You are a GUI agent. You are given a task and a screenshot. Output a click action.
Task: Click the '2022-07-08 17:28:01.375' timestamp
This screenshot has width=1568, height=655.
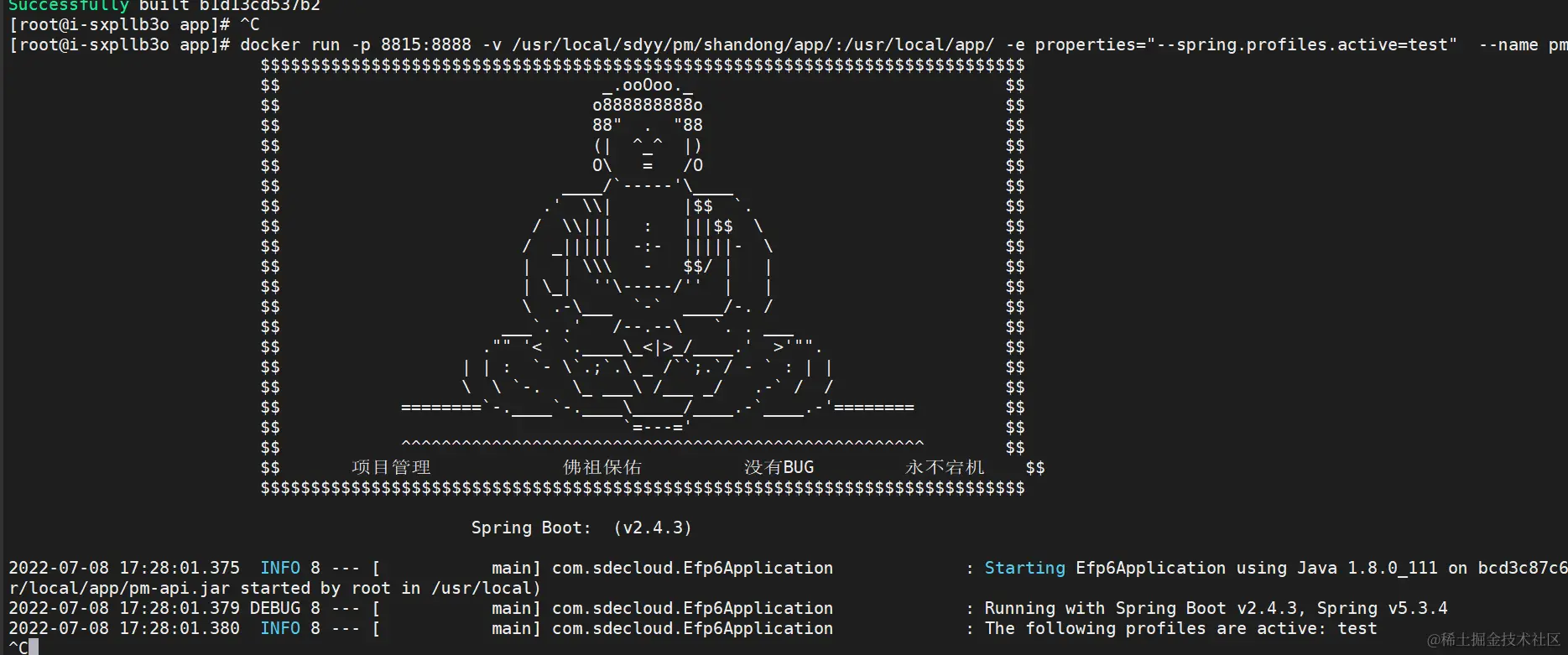tap(124, 568)
